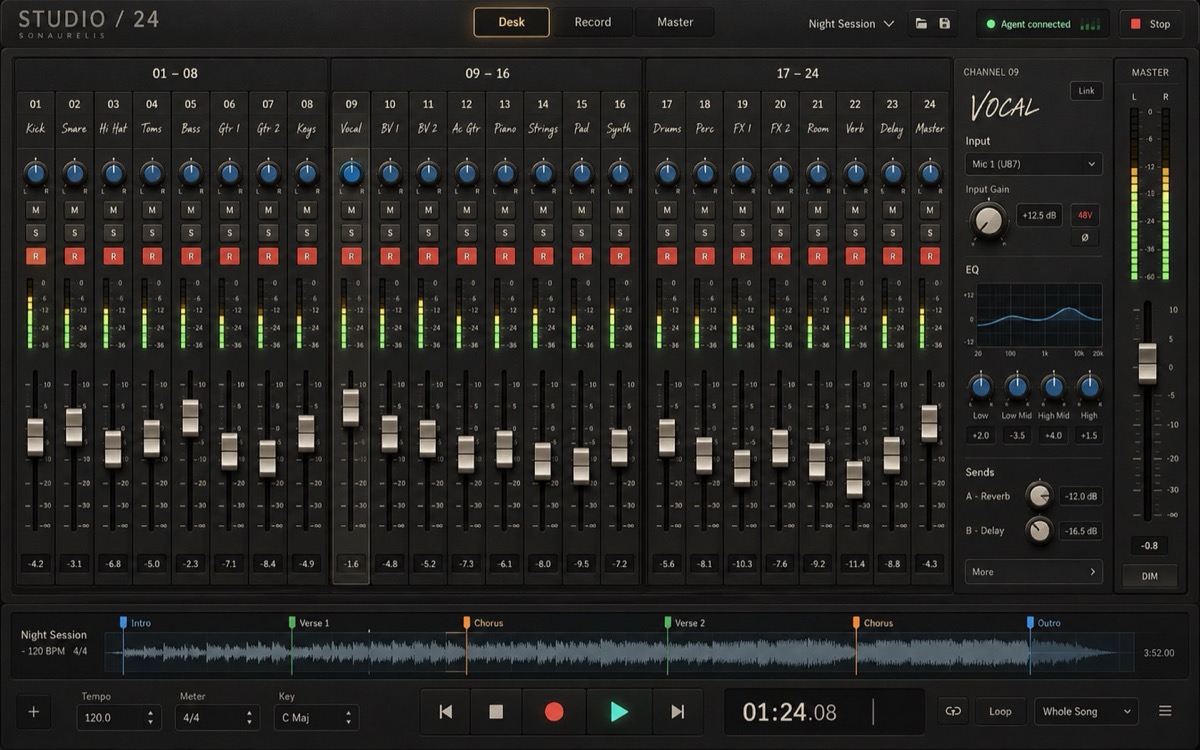Solo the Snare channel
This screenshot has height=750, width=1200.
pyautogui.click(x=74, y=233)
